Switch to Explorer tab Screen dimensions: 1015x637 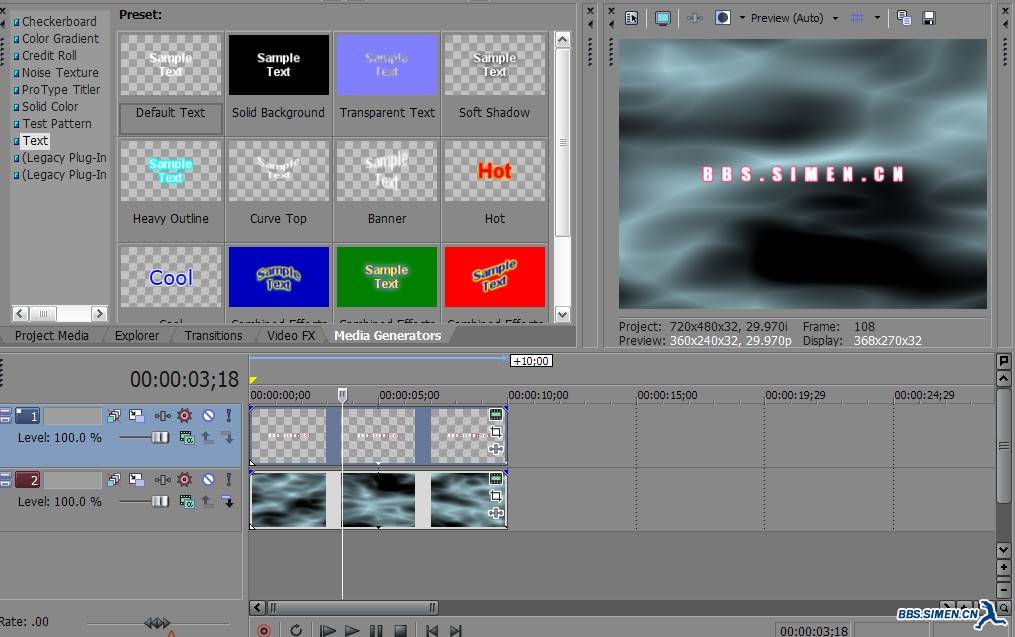point(137,335)
